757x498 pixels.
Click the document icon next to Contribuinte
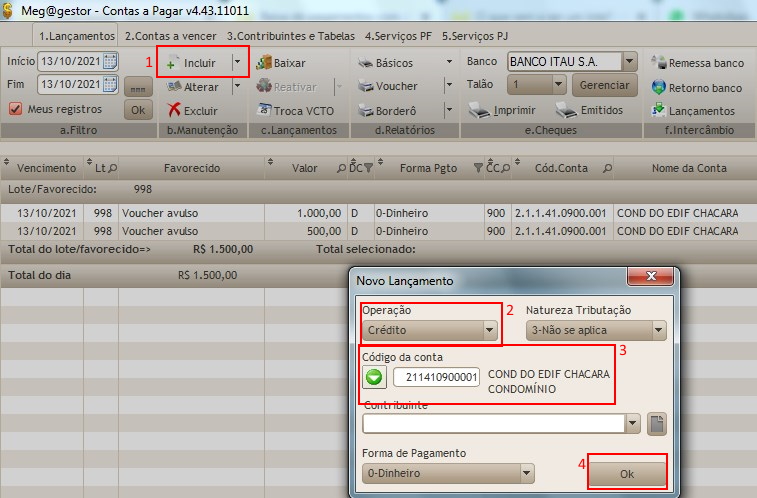(656, 423)
